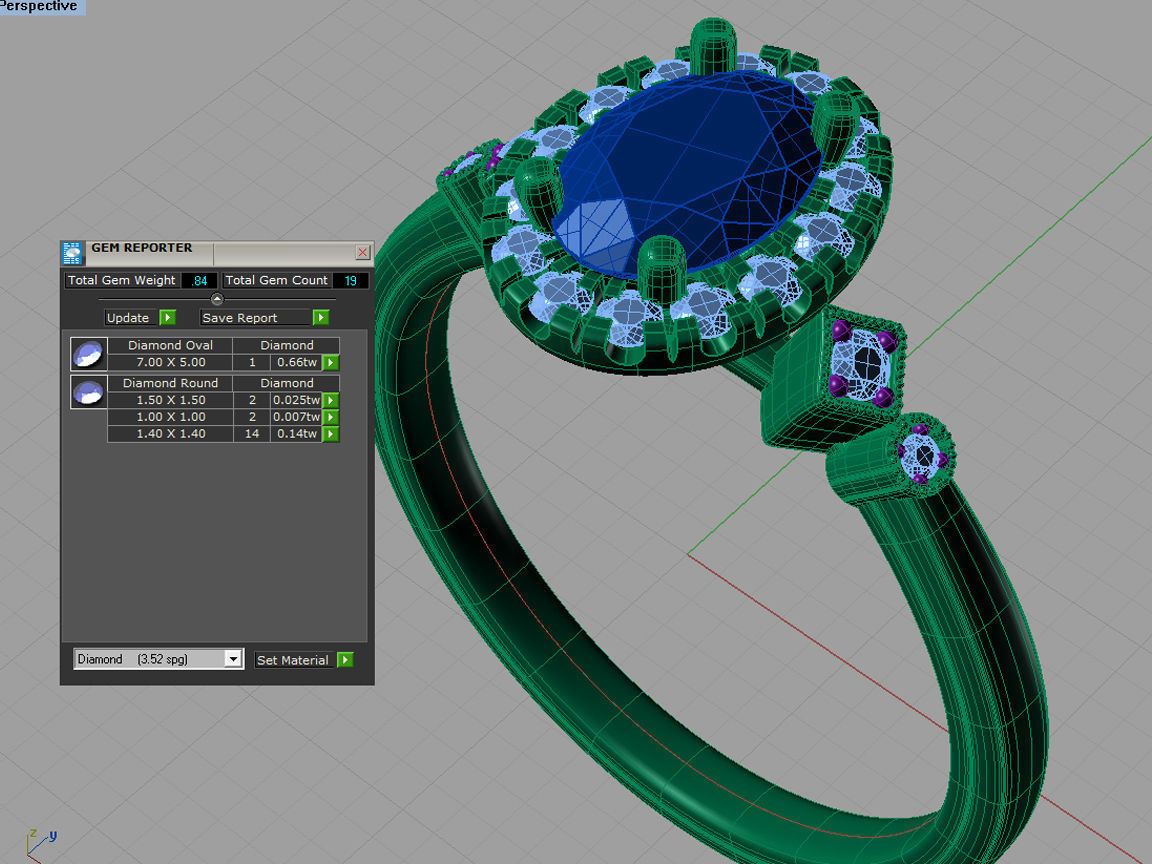This screenshot has height=864, width=1152.
Task: Click the Diamond Round header cell
Action: pos(170,384)
